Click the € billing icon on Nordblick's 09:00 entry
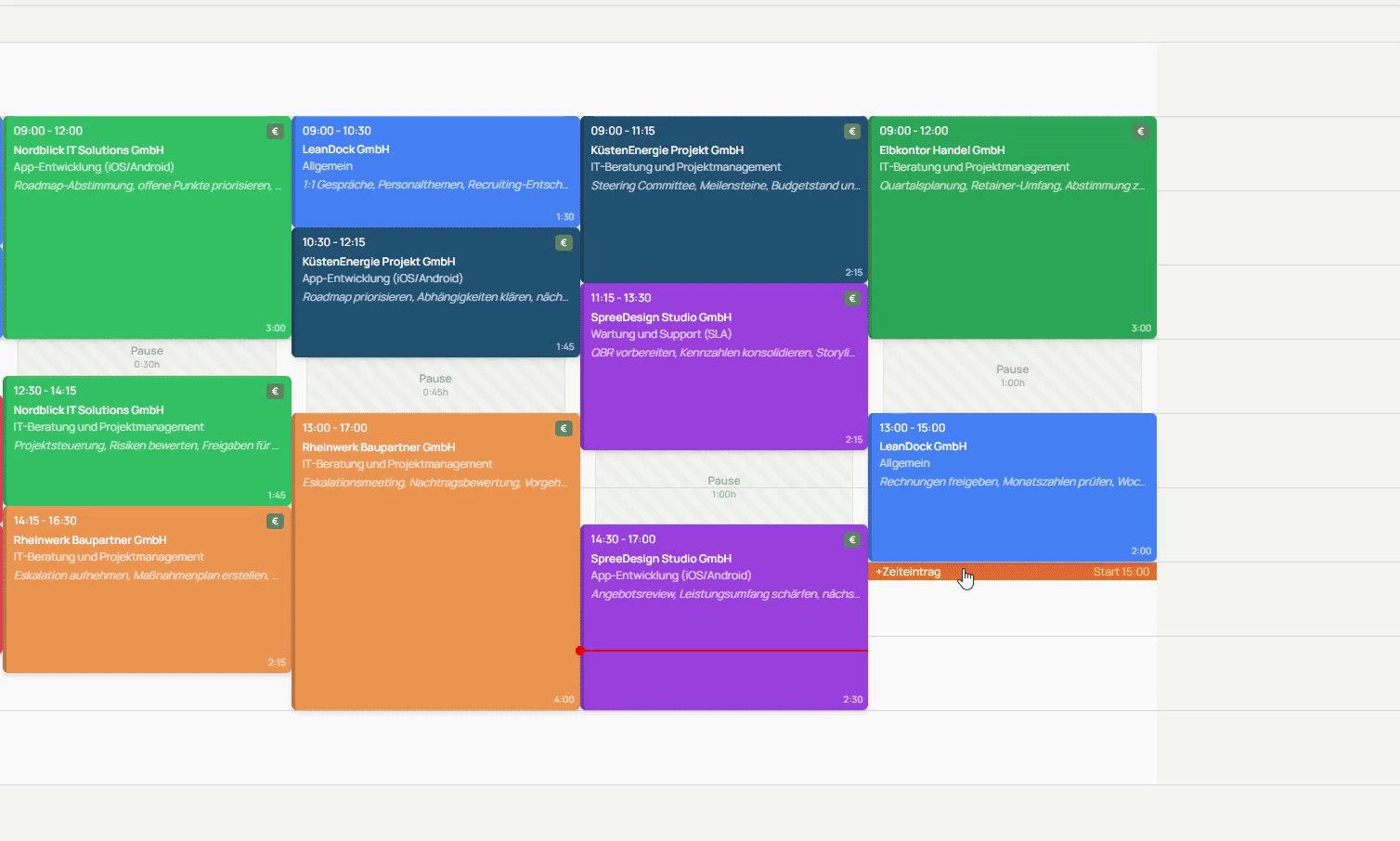1400x841 pixels. click(275, 131)
